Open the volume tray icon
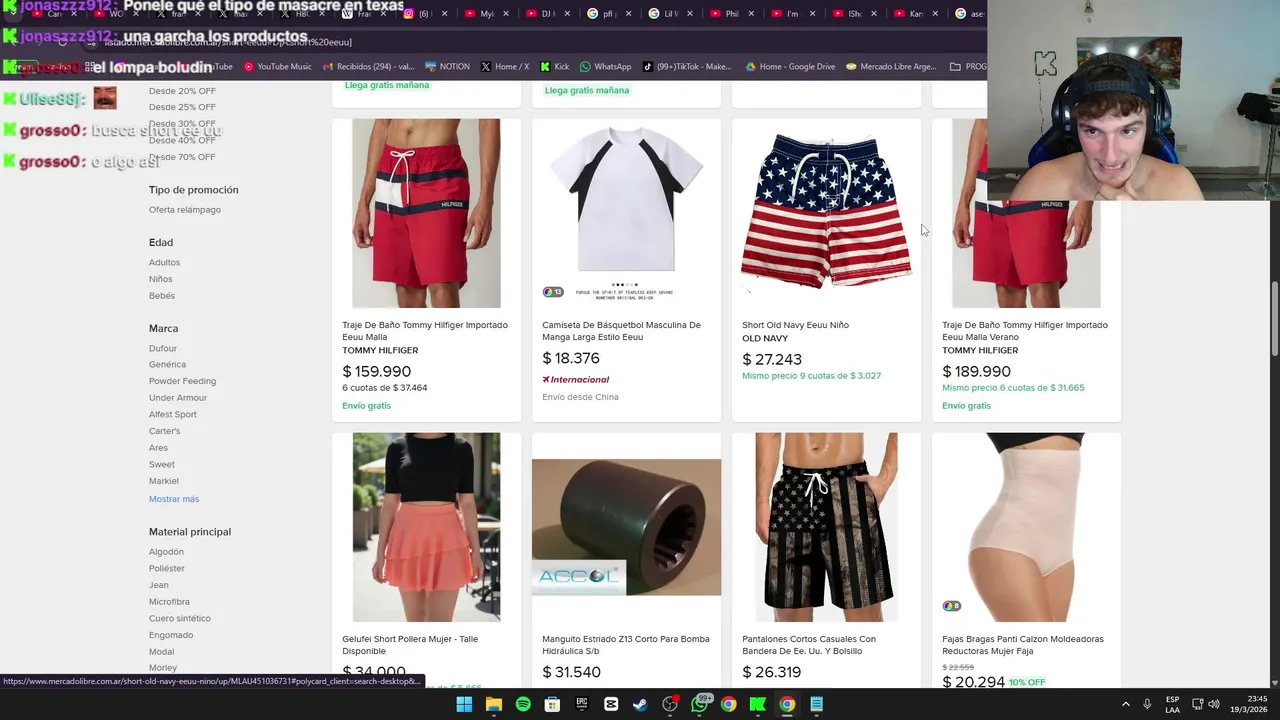The height and width of the screenshot is (720, 1280). 1215,704
